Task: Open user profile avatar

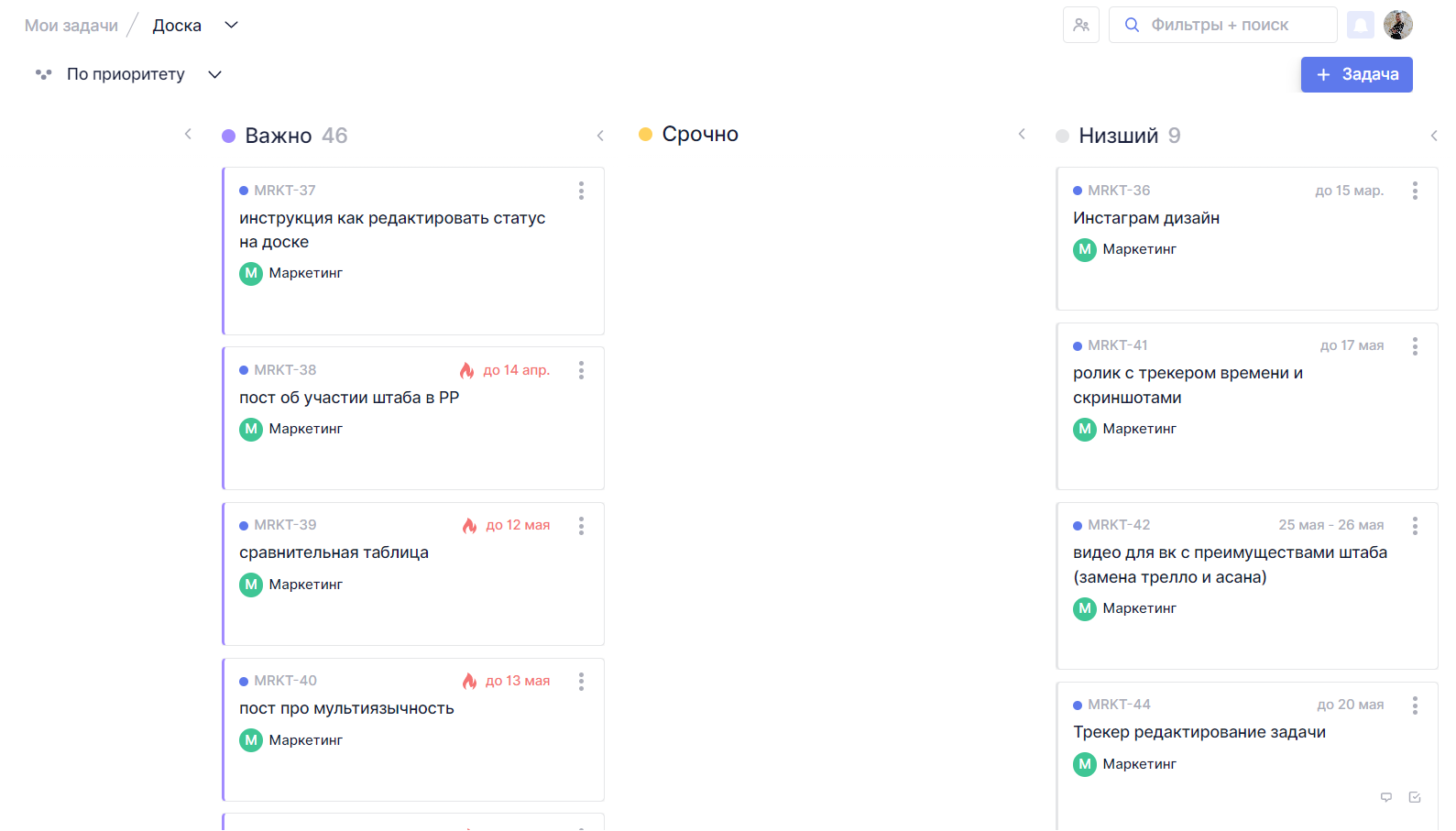Action: [1398, 25]
